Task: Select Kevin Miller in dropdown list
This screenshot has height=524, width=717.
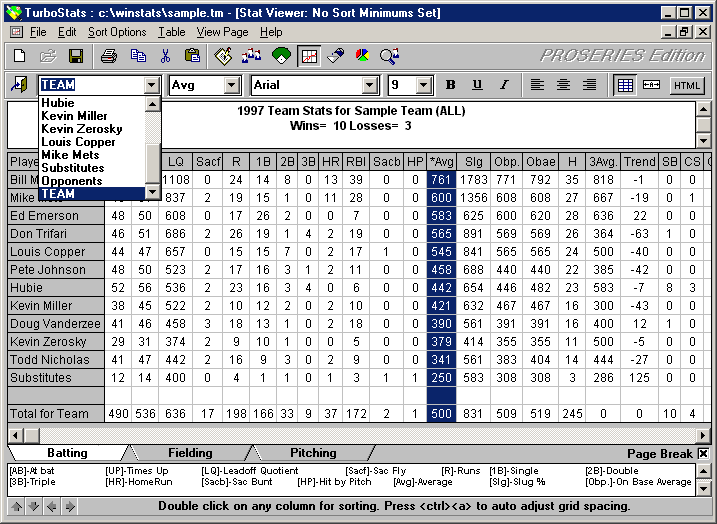Action: pos(92,116)
